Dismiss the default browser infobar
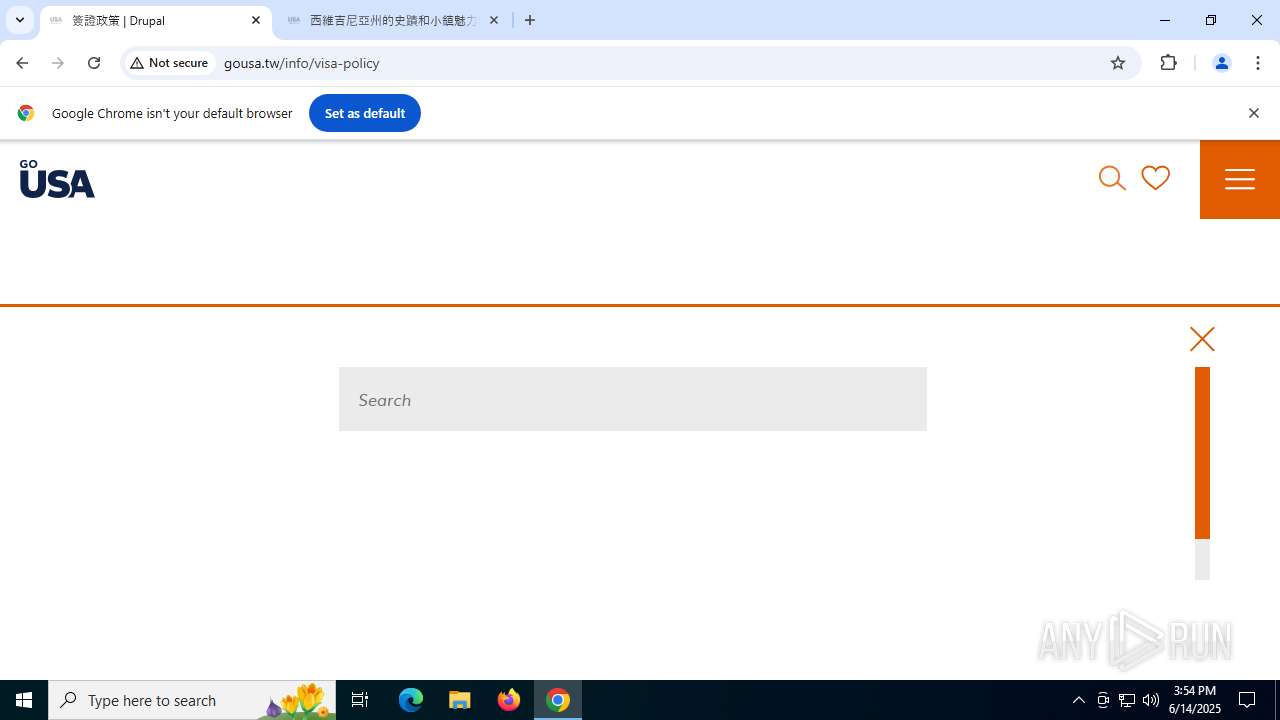 pos(1253,113)
